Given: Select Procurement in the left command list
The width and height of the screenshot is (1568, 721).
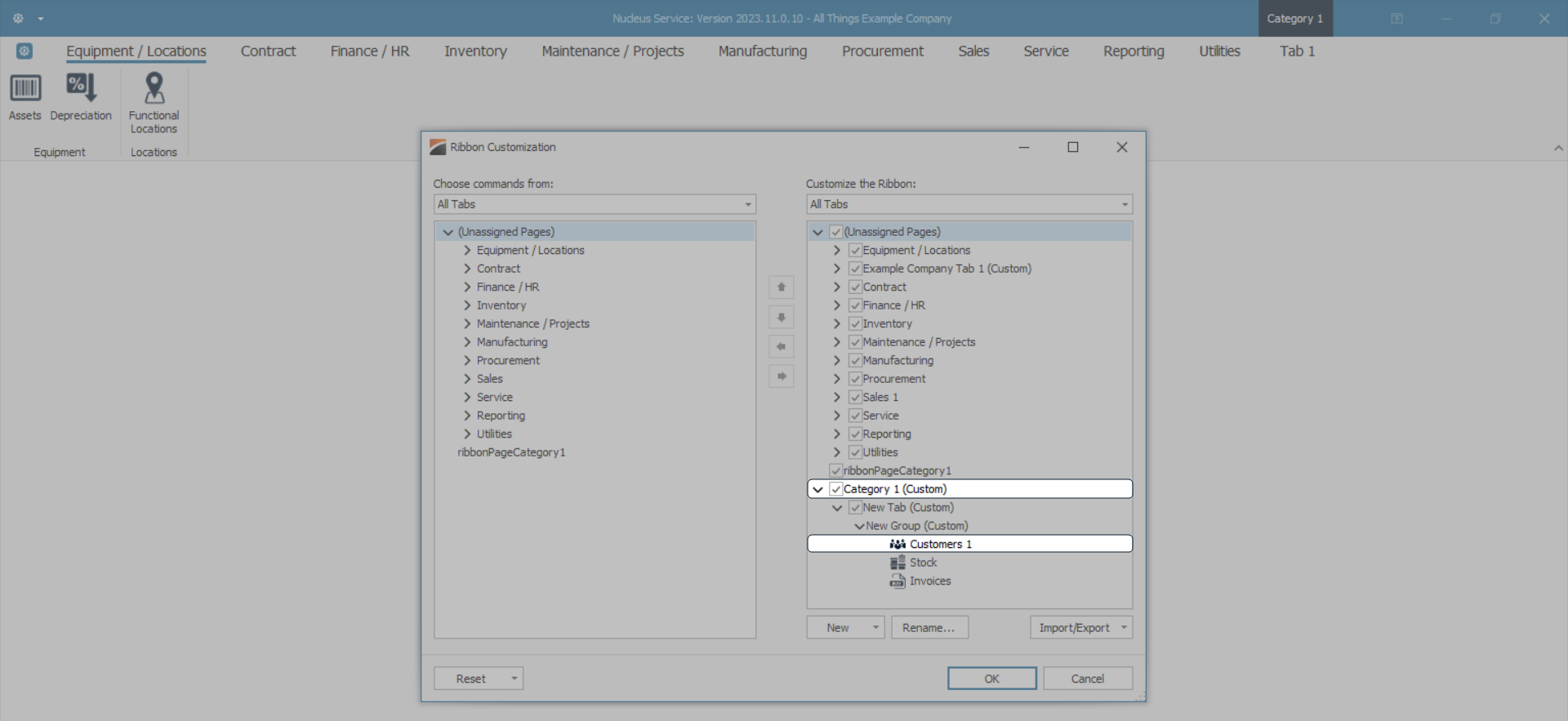Looking at the screenshot, I should click(x=508, y=361).
